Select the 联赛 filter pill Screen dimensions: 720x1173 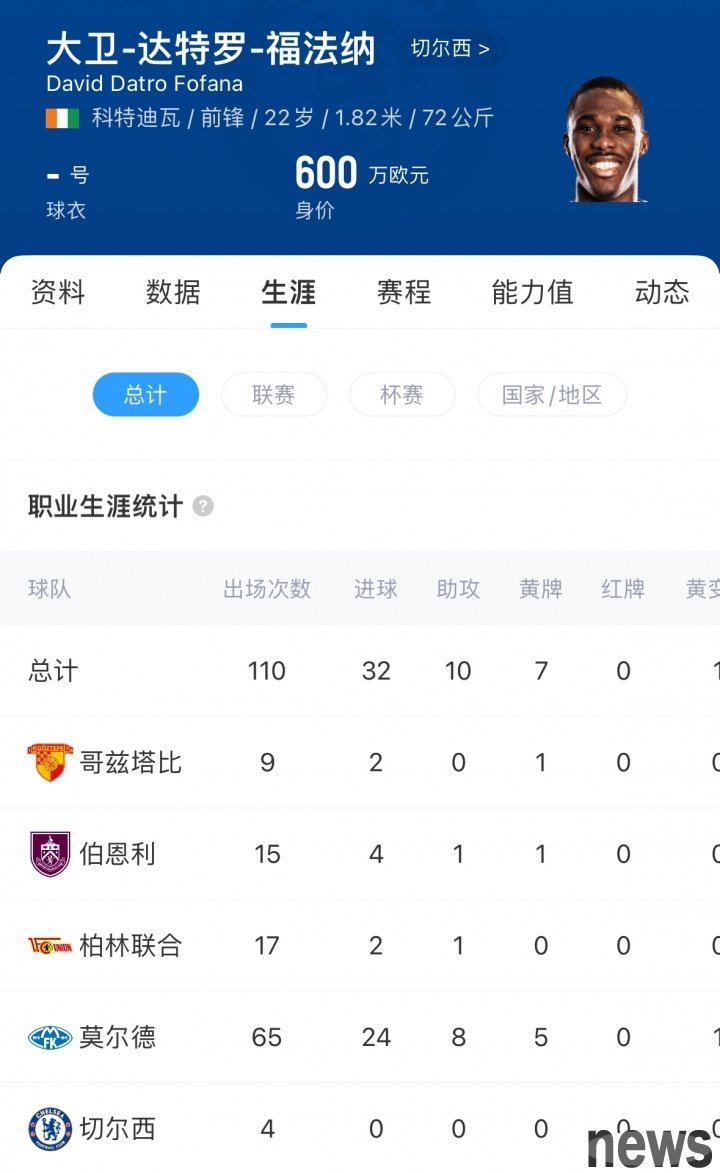pyautogui.click(x=273, y=395)
